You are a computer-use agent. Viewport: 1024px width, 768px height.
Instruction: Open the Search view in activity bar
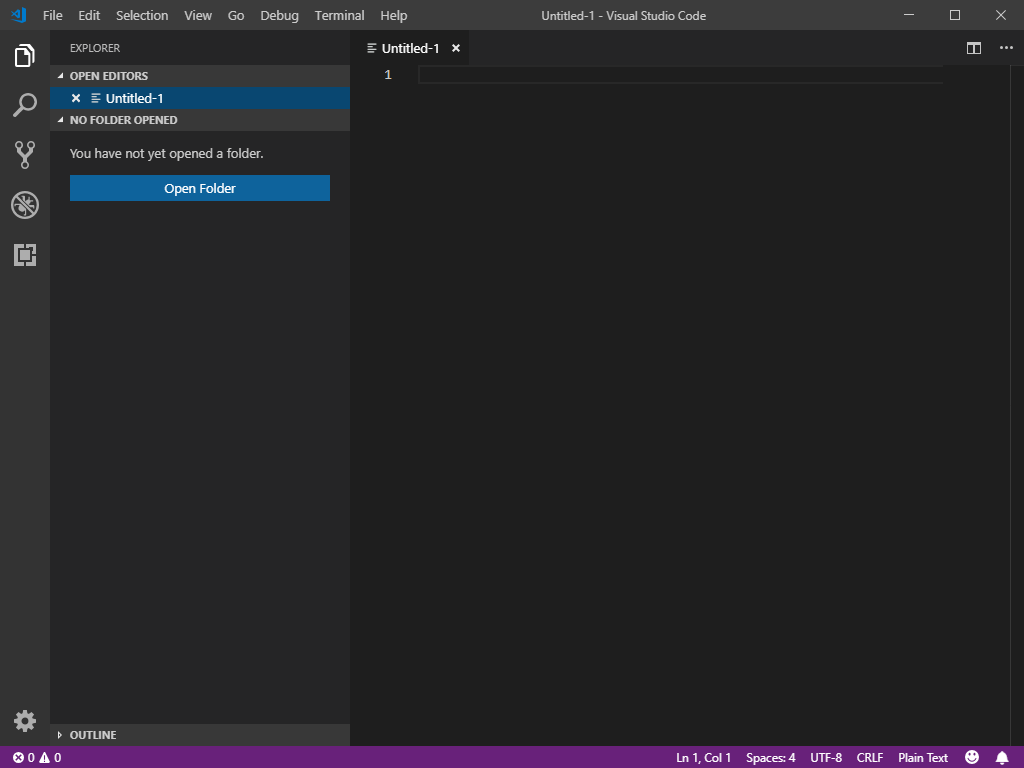(x=25, y=105)
